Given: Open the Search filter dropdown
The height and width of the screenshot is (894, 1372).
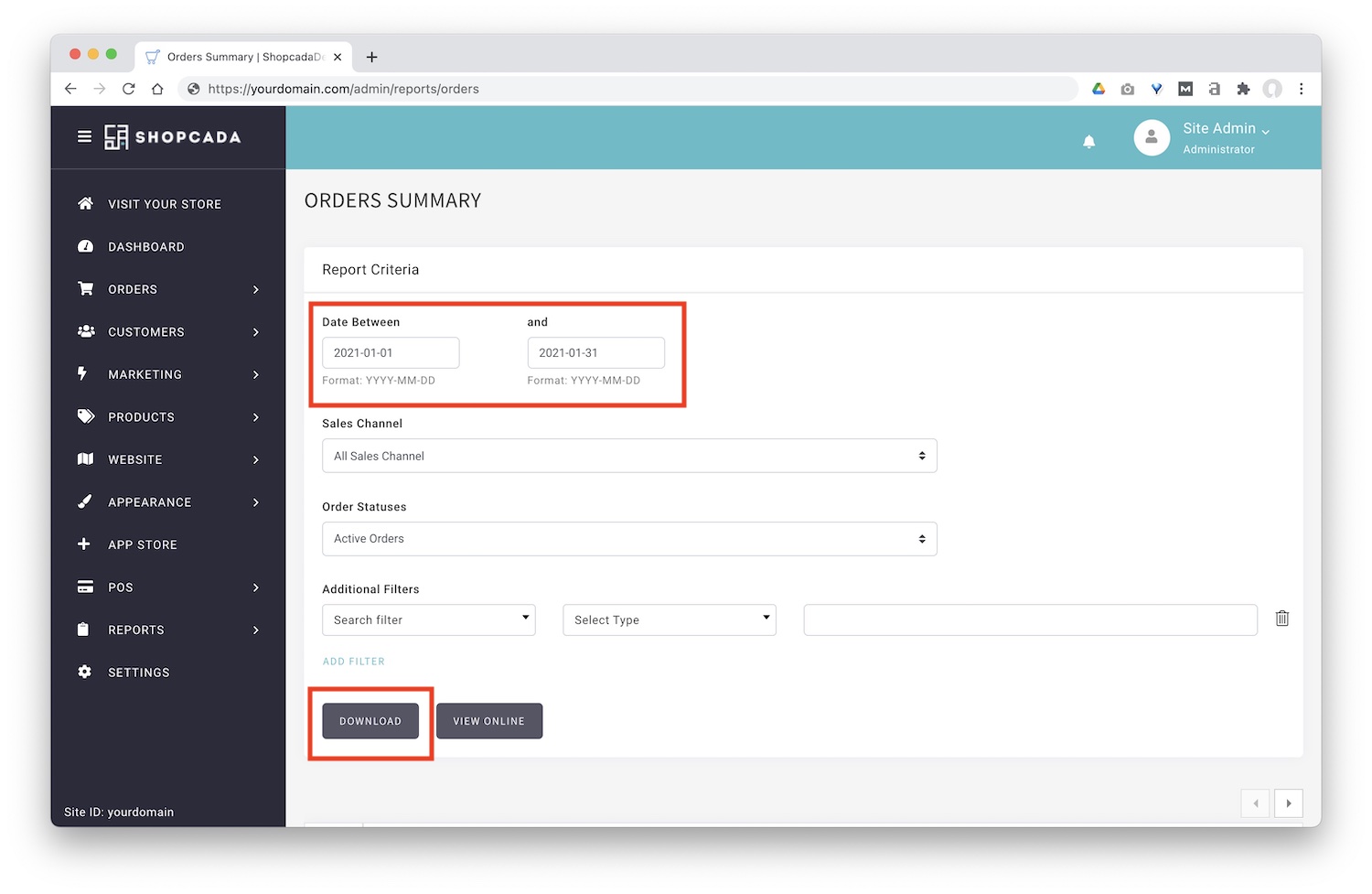Looking at the screenshot, I should pos(428,619).
